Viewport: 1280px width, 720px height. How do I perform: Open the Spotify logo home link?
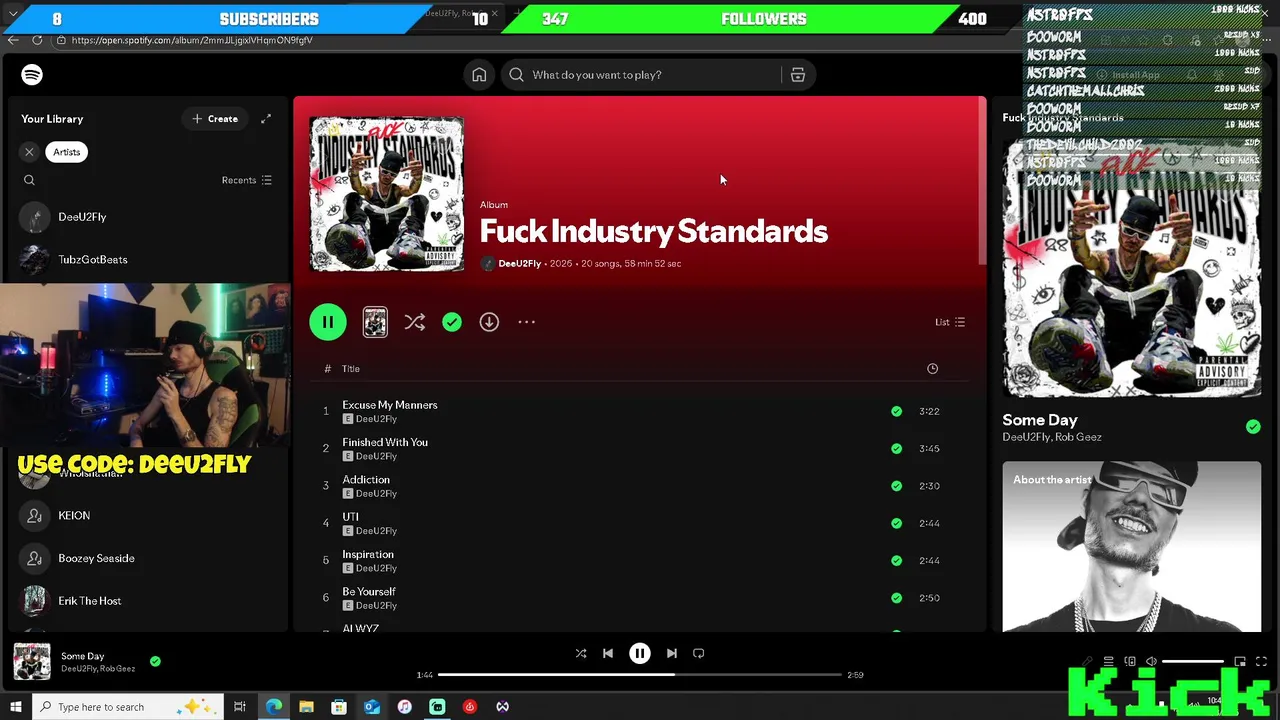click(x=32, y=75)
